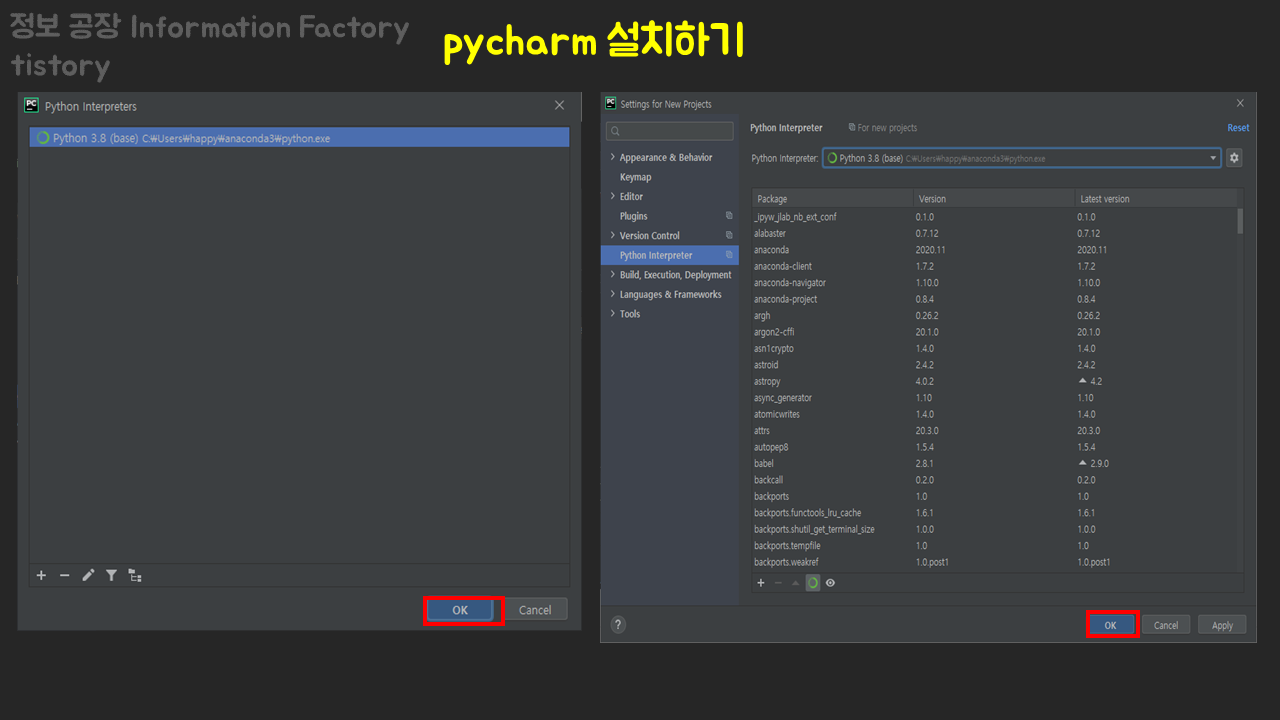Click uninstall package minus icon below package table

click(x=778, y=582)
